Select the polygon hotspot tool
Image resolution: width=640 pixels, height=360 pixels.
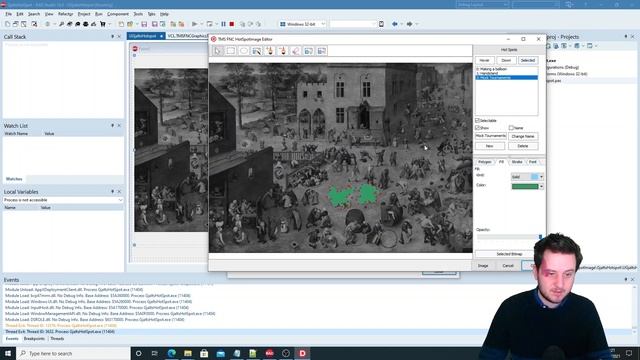tap(257, 51)
